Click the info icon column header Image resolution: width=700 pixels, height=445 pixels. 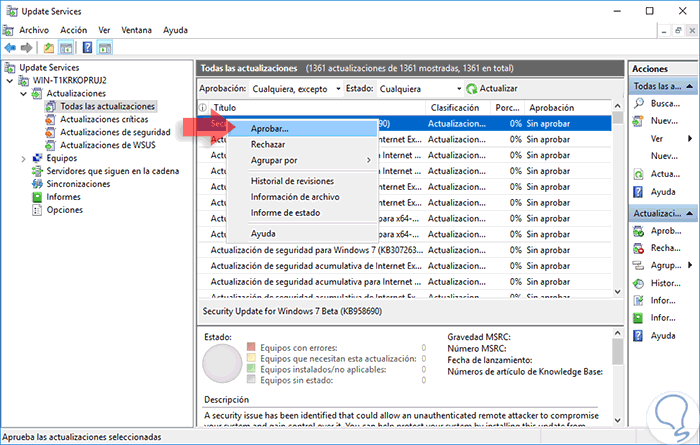click(x=203, y=108)
